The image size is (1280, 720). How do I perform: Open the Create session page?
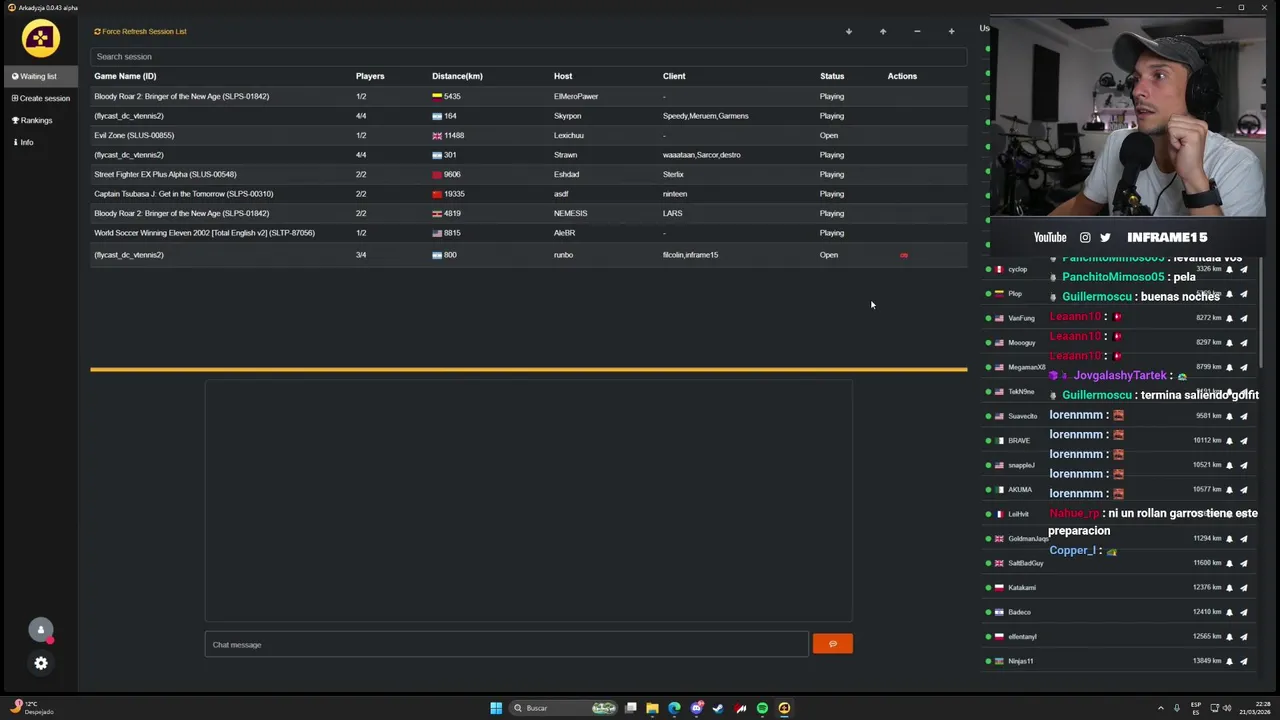click(x=40, y=98)
